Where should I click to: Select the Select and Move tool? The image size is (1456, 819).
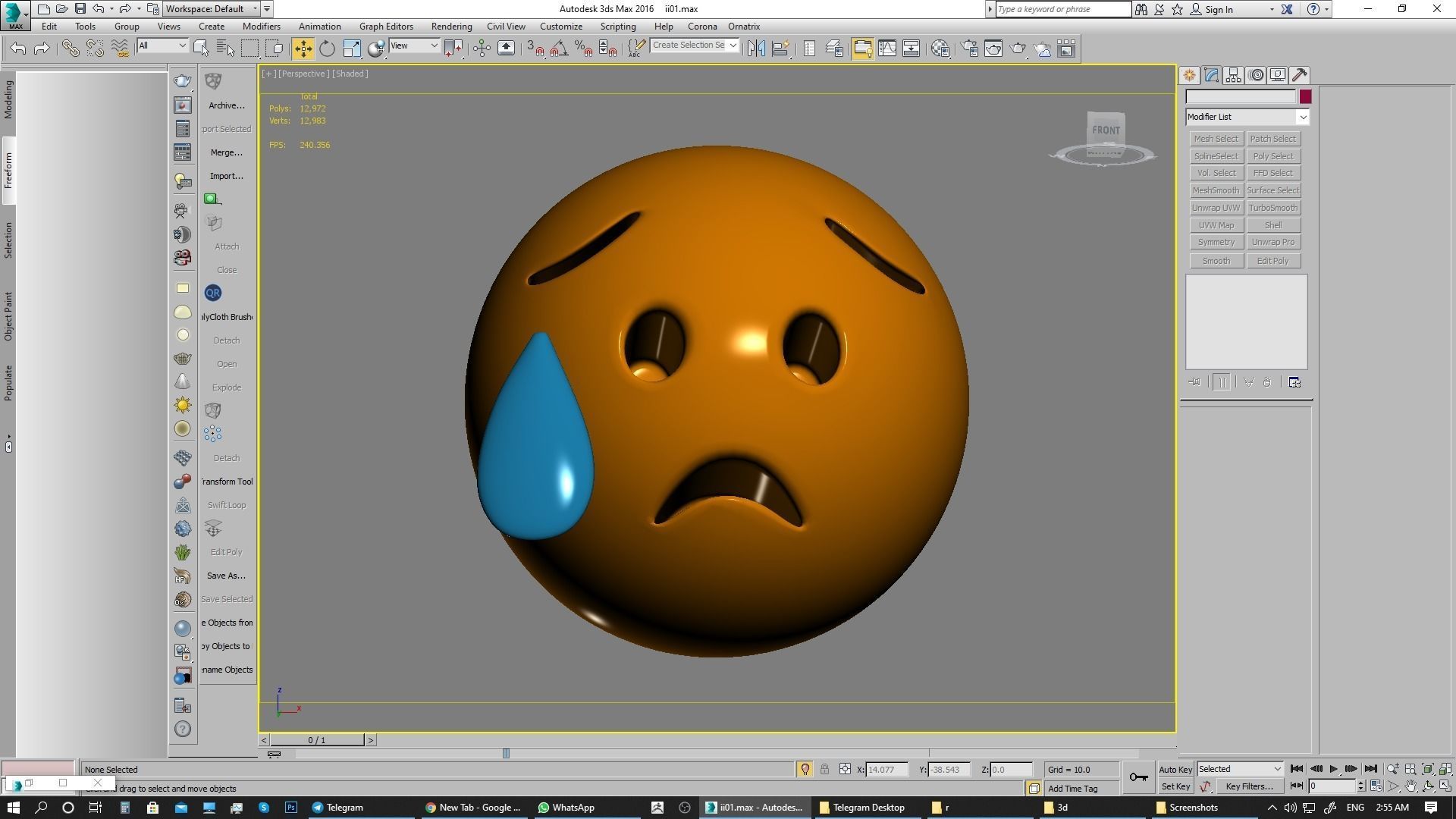(303, 49)
